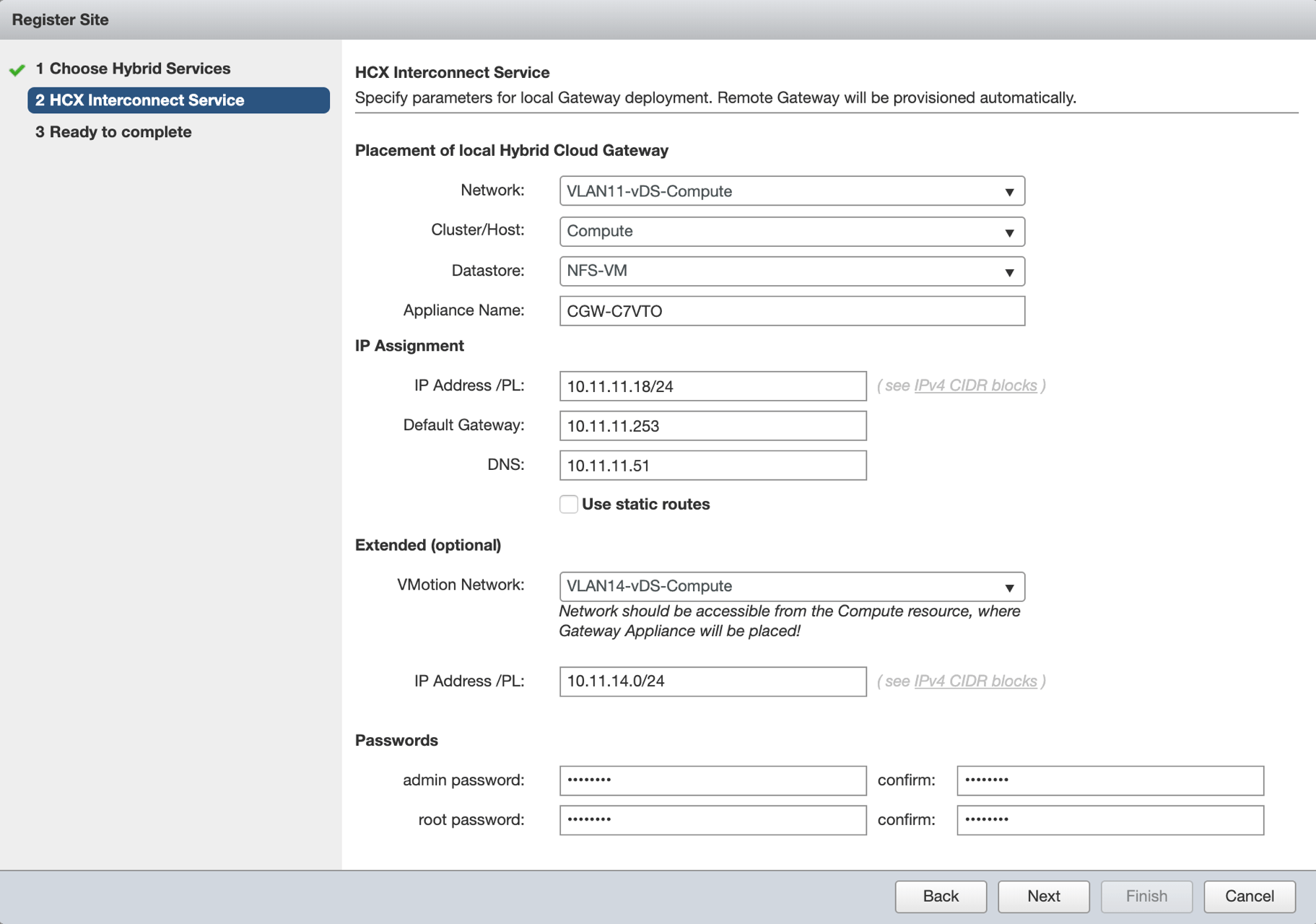Click the admin password field
Viewport: 1316px width, 924px height.
click(713, 780)
